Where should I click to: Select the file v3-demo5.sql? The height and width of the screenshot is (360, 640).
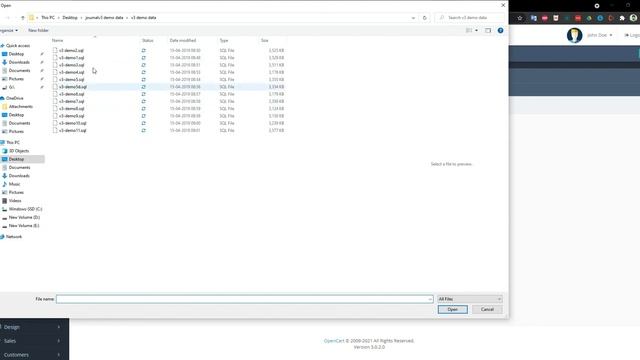tap(71, 80)
